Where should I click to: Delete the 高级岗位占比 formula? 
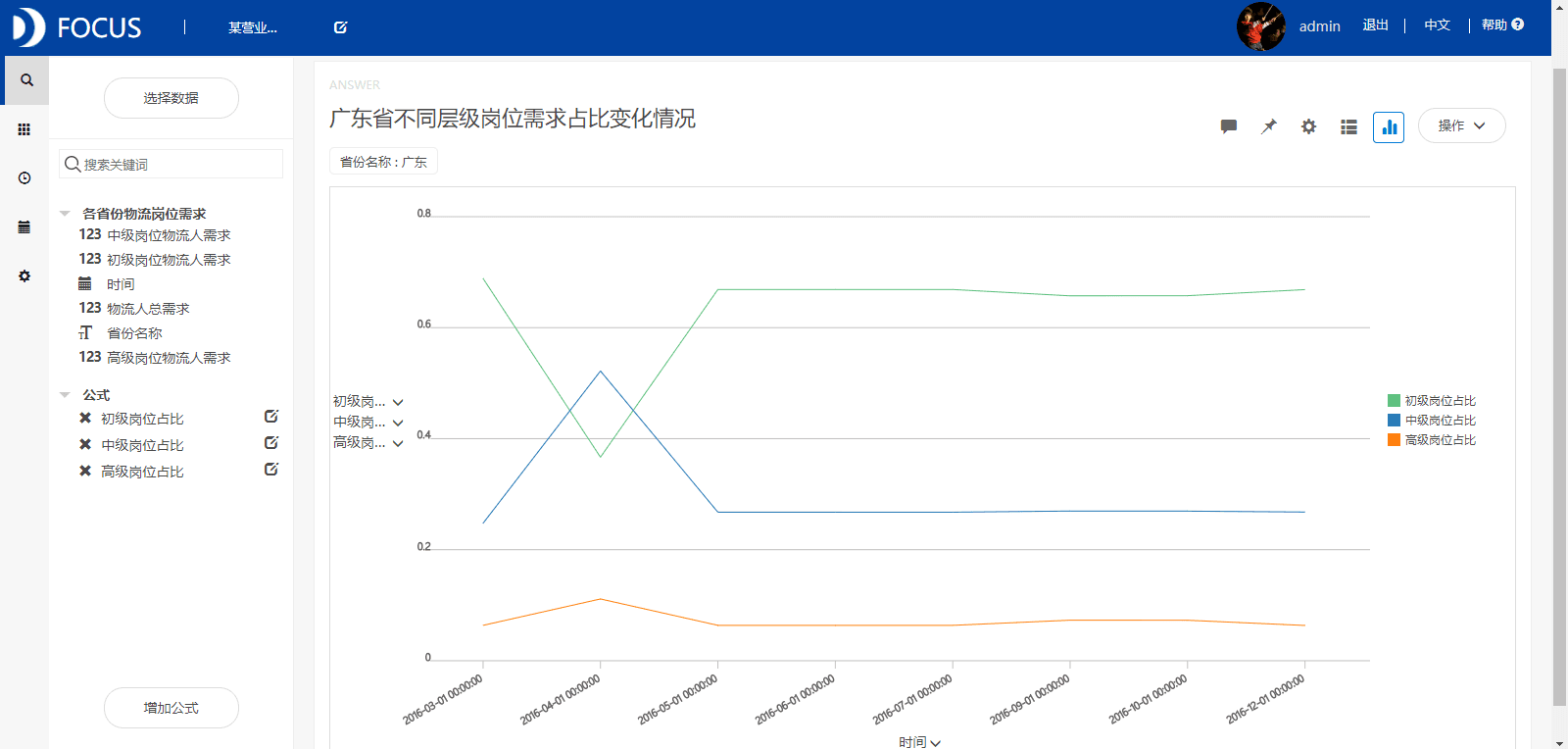(85, 471)
